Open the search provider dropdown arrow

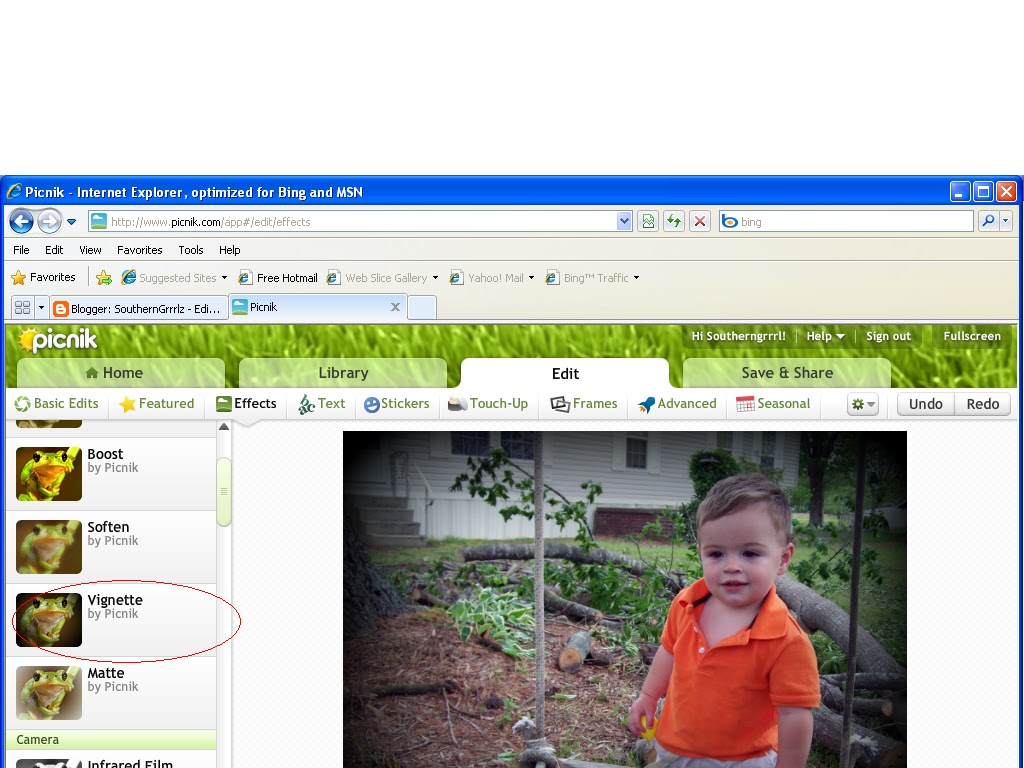click(1006, 221)
